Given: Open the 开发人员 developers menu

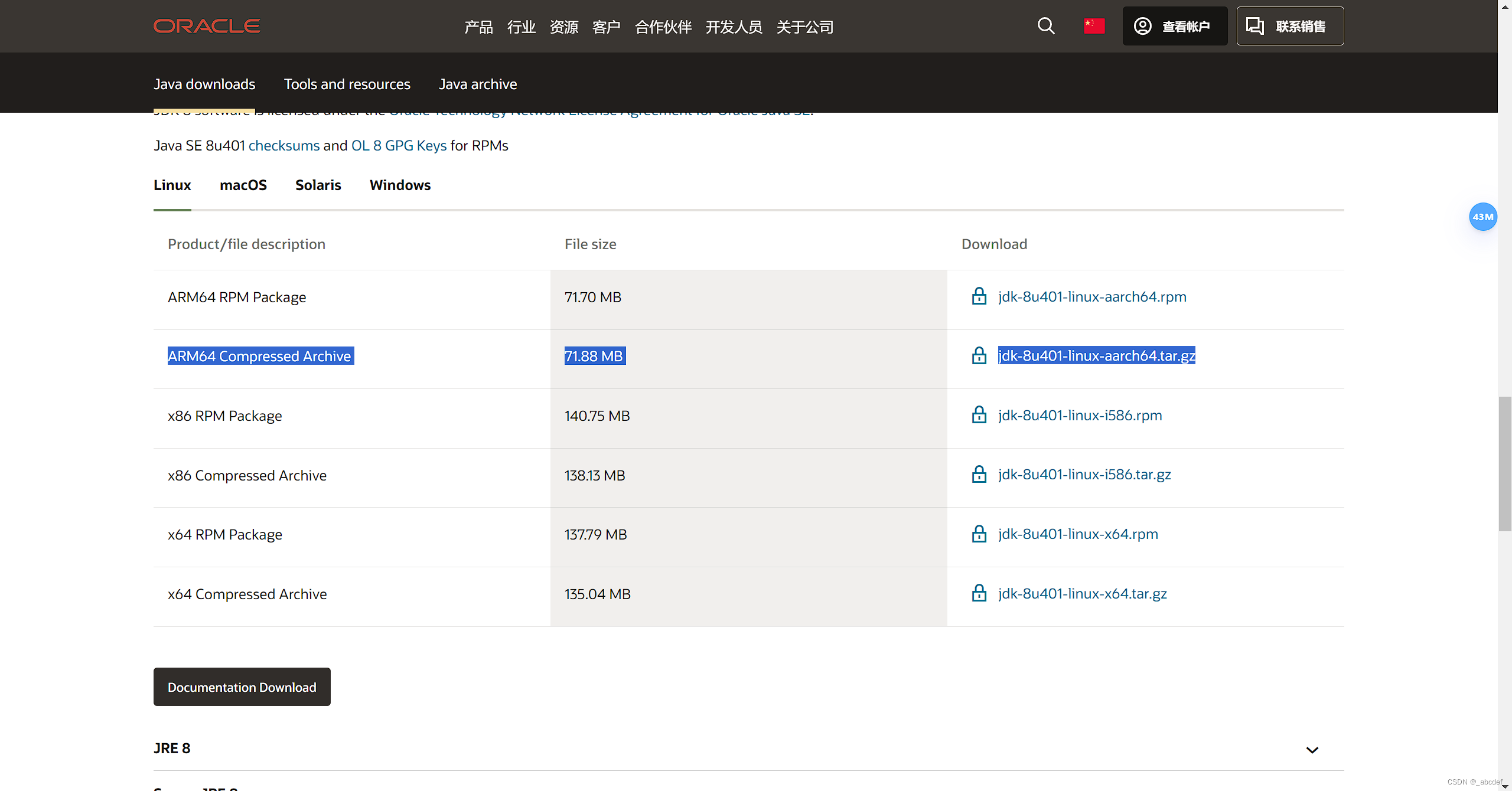Looking at the screenshot, I should pos(734,27).
